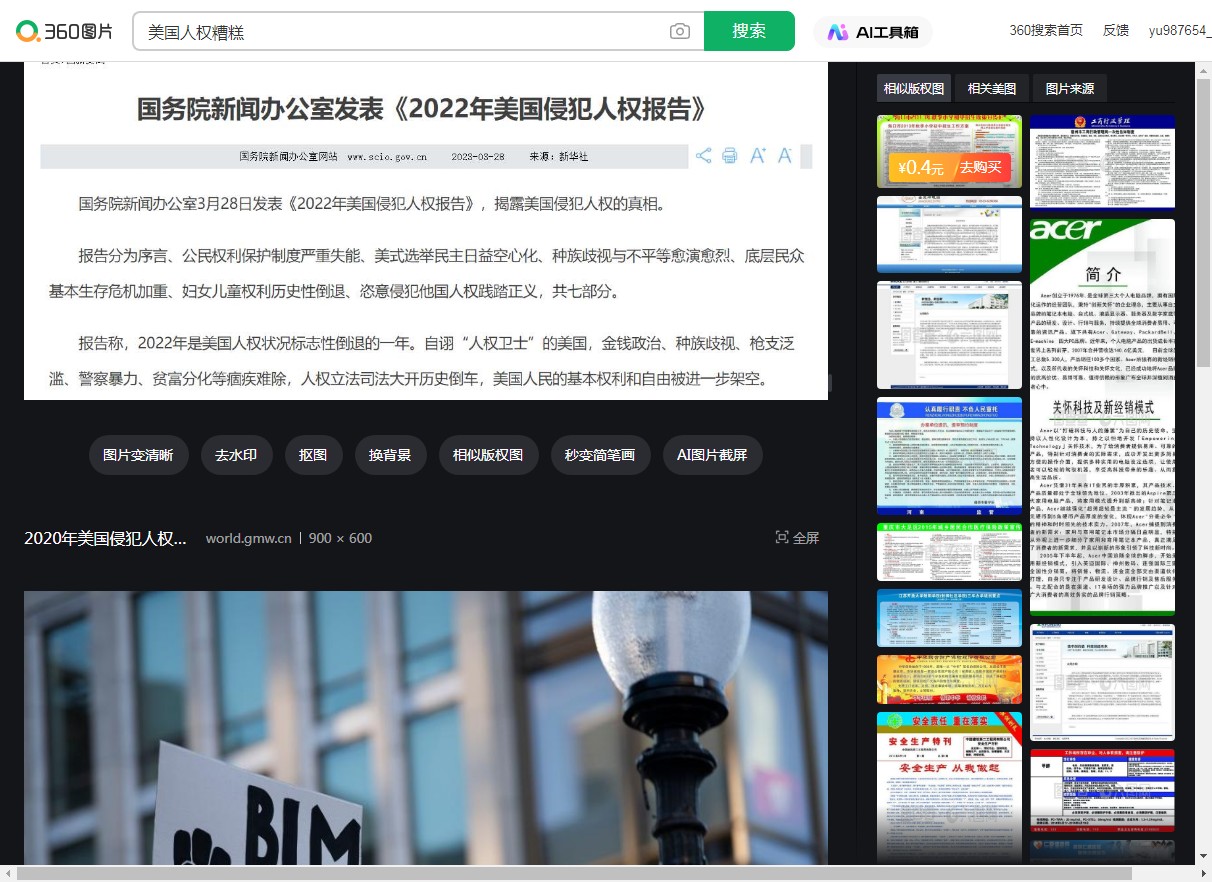Click the 900 × 600 size text
The height and width of the screenshot is (882, 1212).
340,538
